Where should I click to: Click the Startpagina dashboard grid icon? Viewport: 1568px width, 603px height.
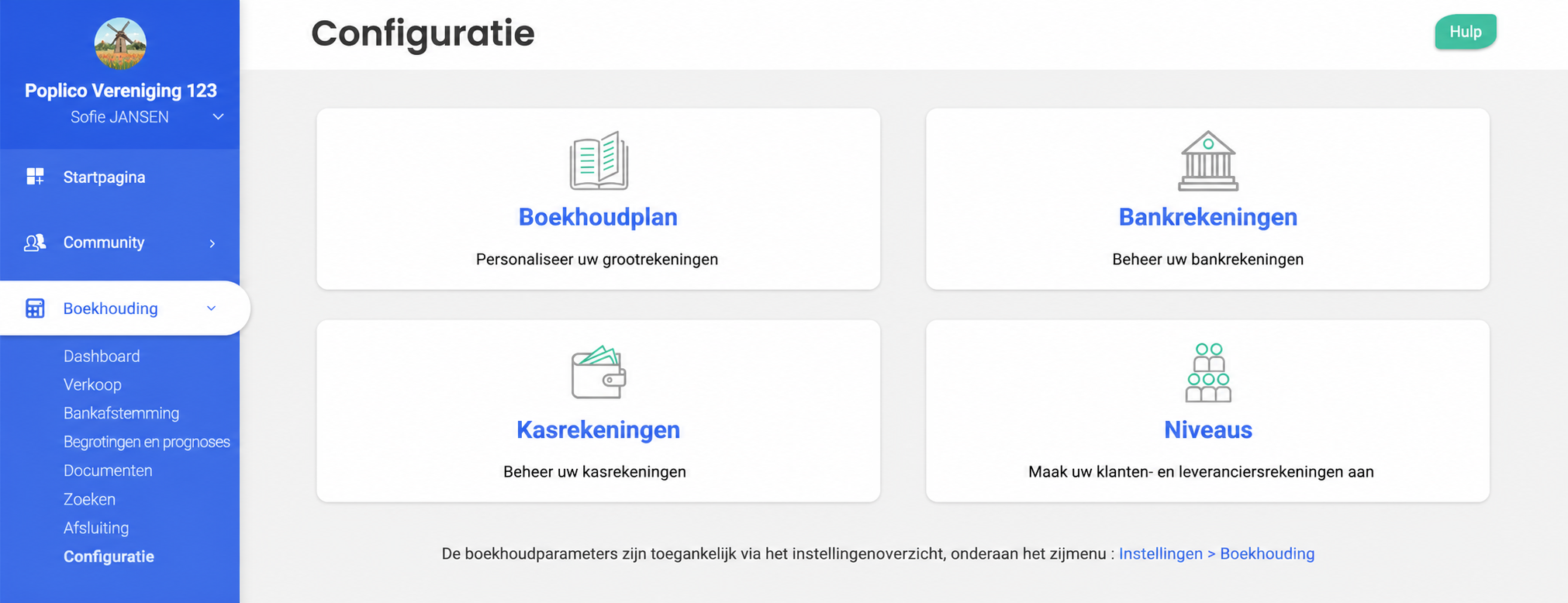click(35, 177)
